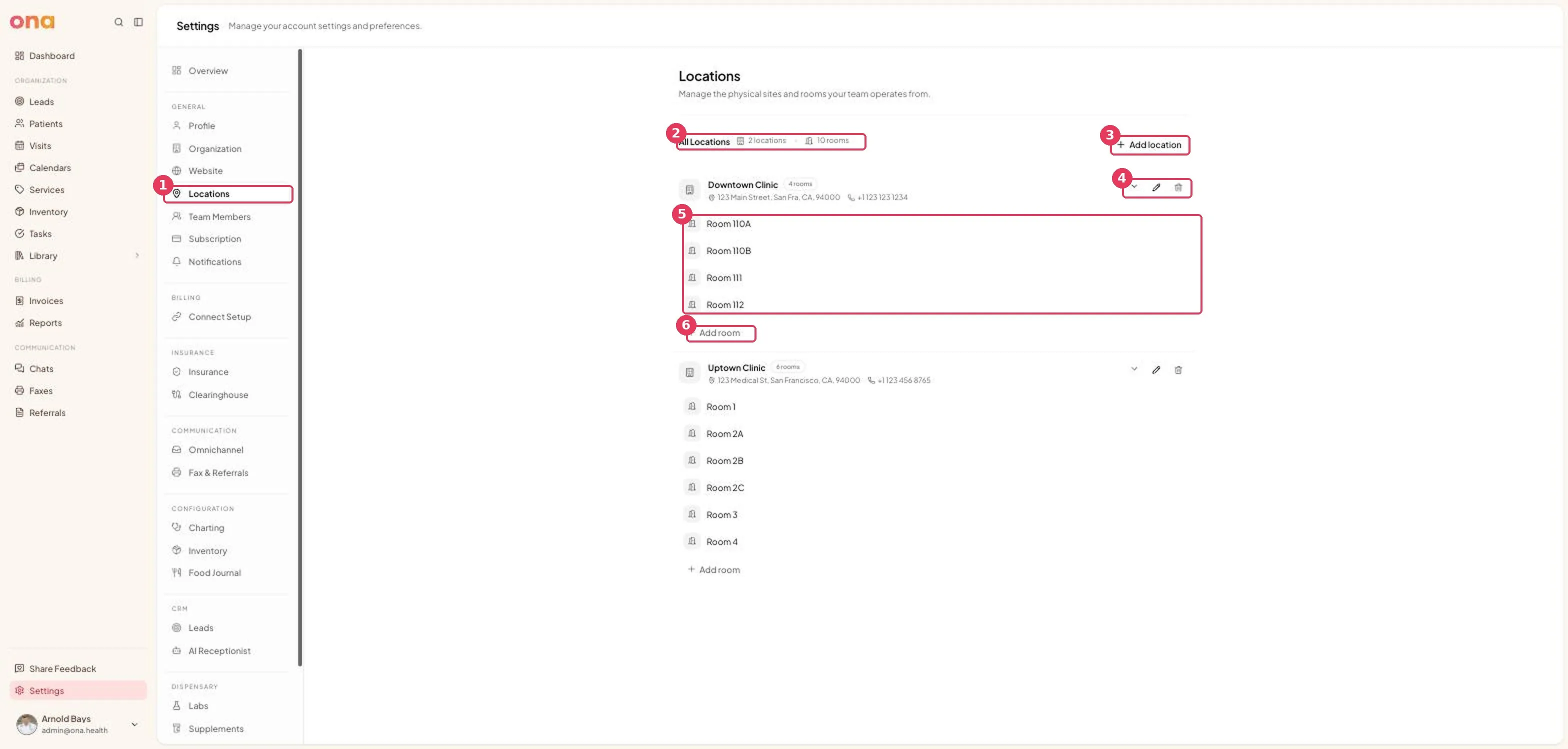Image resolution: width=1568 pixels, height=749 pixels.
Task: Delete Uptown Clinic with trash icon
Action: click(1178, 370)
